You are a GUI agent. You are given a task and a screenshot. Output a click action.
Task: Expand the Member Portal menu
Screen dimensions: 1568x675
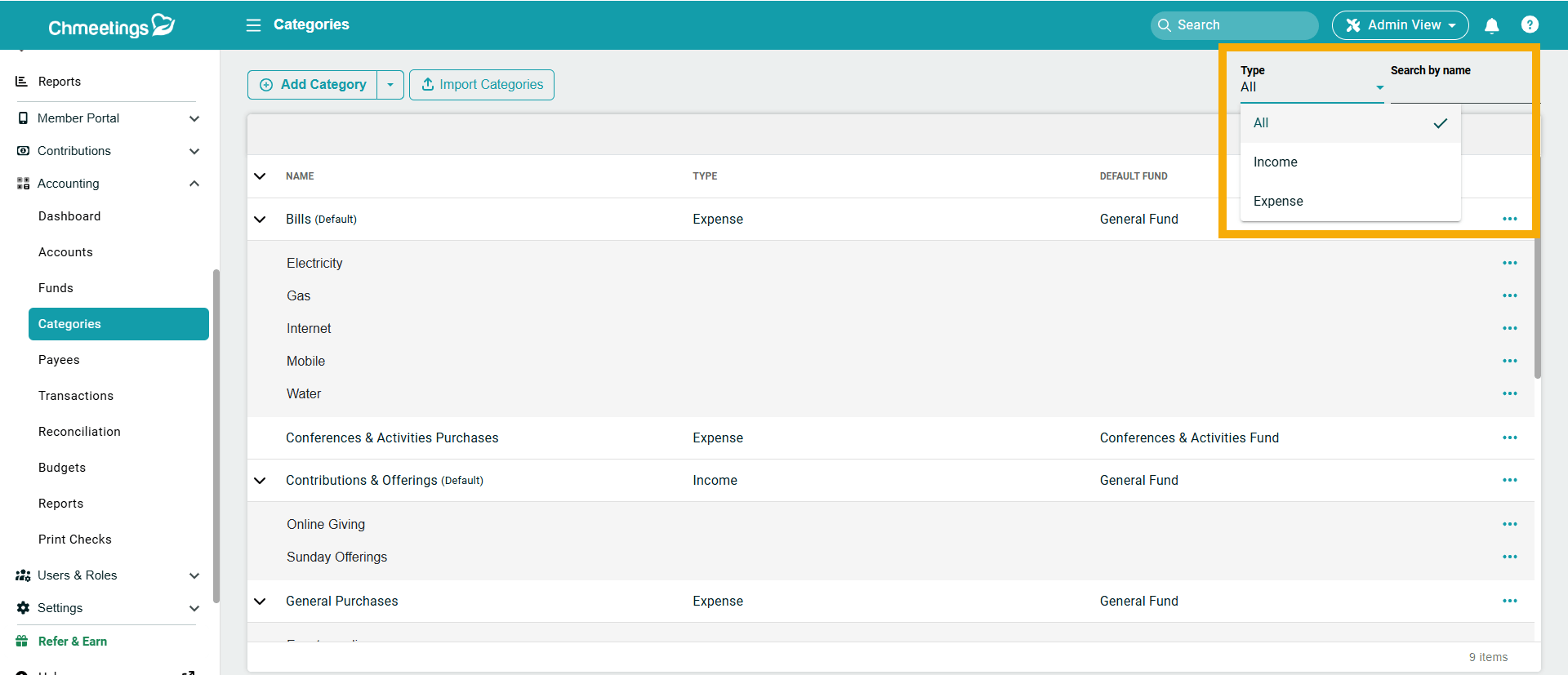(194, 118)
